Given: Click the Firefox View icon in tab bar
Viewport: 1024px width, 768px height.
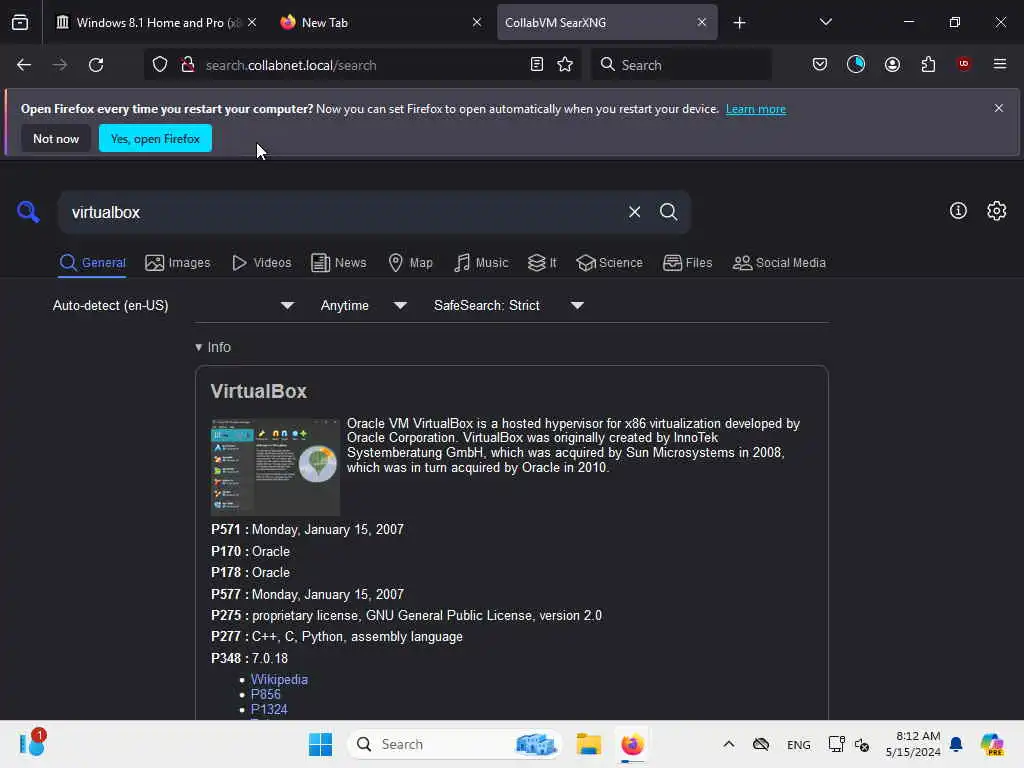Looking at the screenshot, I should pos(20,22).
